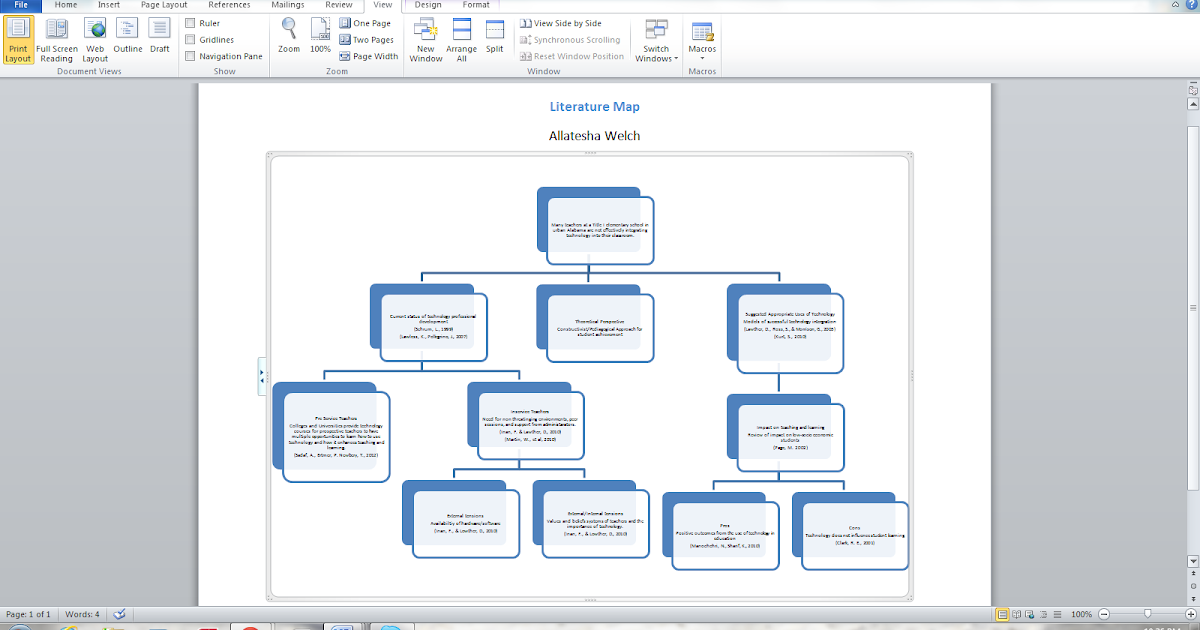Split the document window
This screenshot has width=1200, height=630.
pos(495,40)
